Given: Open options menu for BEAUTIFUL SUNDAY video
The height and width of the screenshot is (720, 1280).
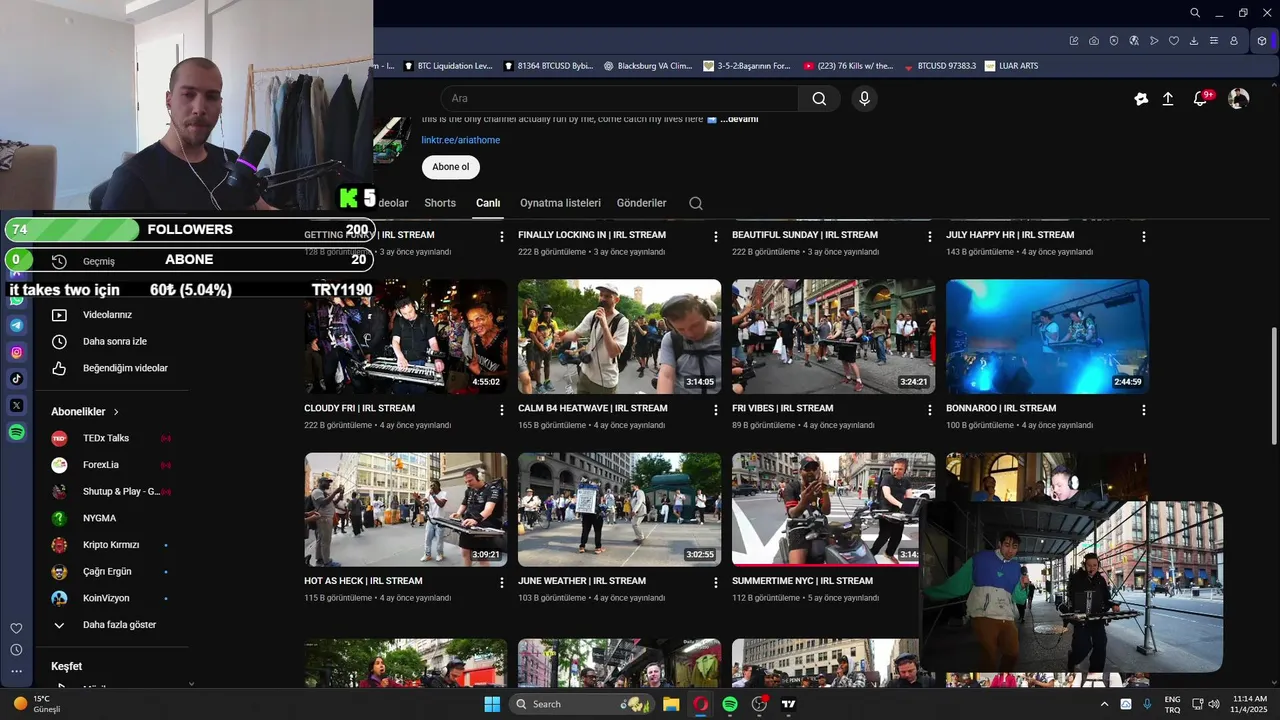Looking at the screenshot, I should 930,237.
